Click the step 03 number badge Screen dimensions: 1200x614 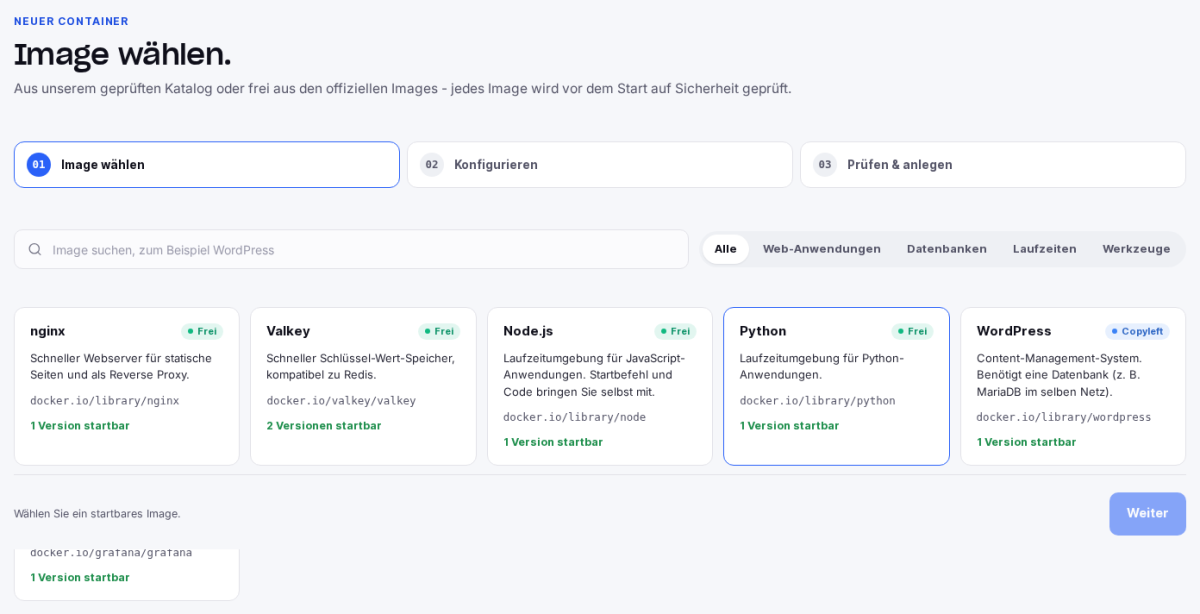click(825, 165)
